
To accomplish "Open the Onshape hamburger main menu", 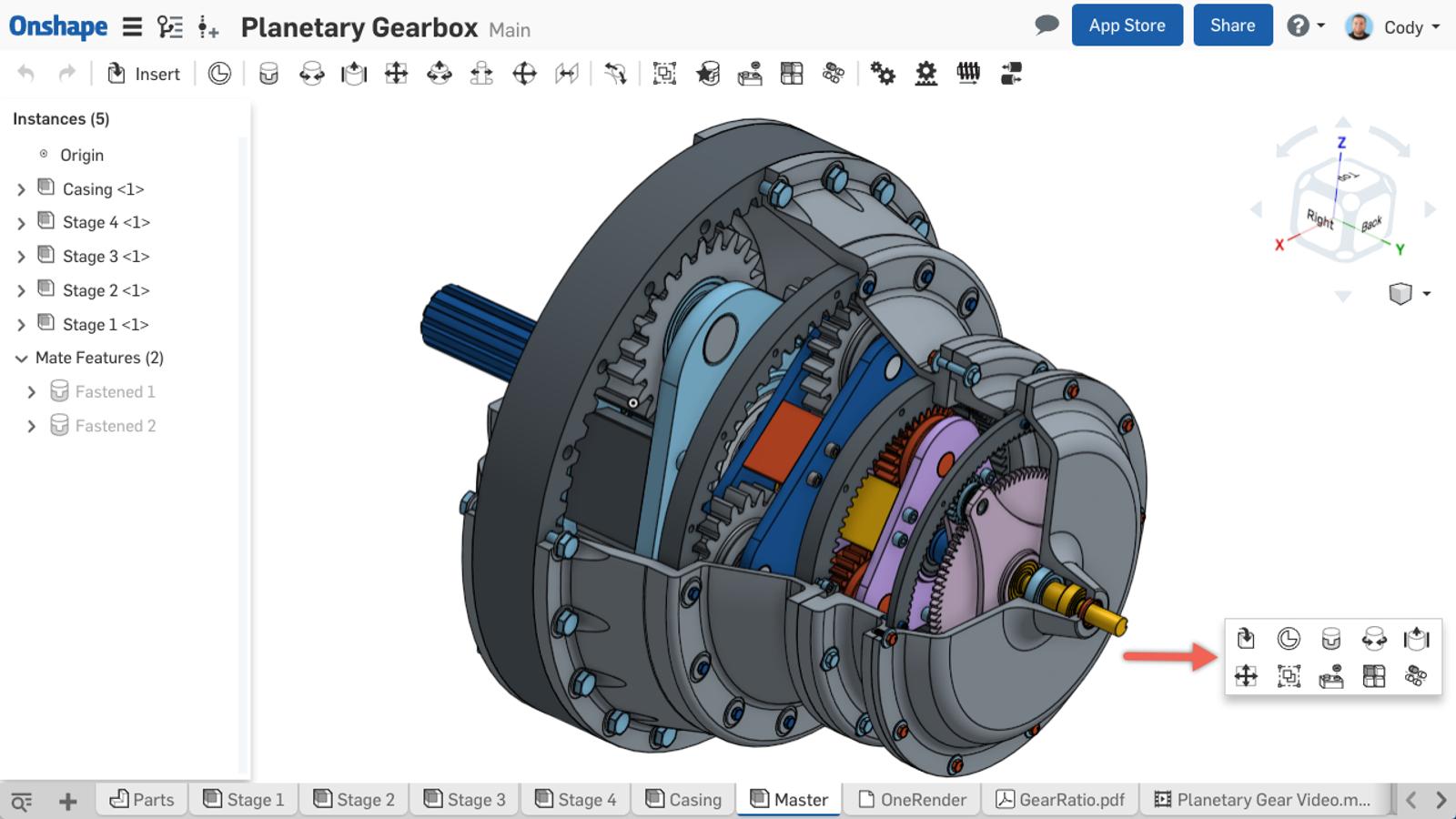I will (x=132, y=26).
